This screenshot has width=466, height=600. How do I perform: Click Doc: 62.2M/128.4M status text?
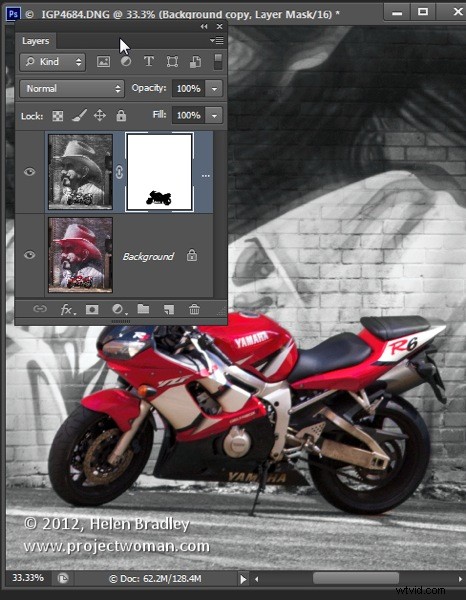click(155, 579)
